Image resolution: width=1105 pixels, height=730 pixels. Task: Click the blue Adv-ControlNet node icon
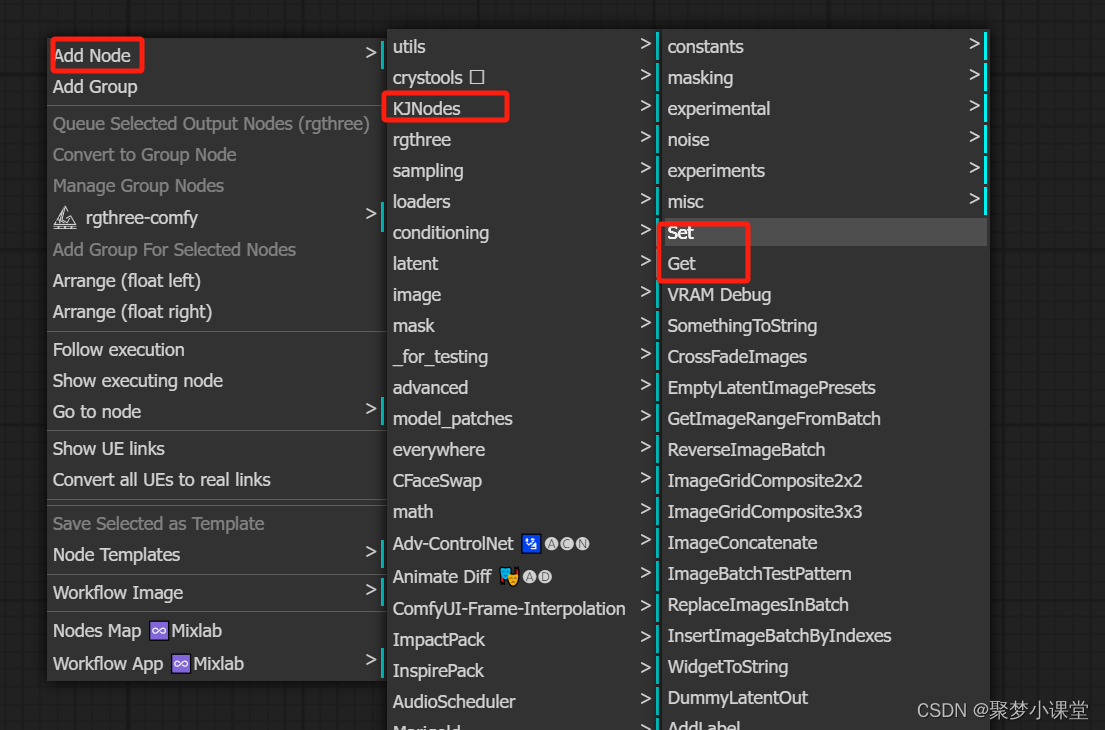click(x=531, y=543)
